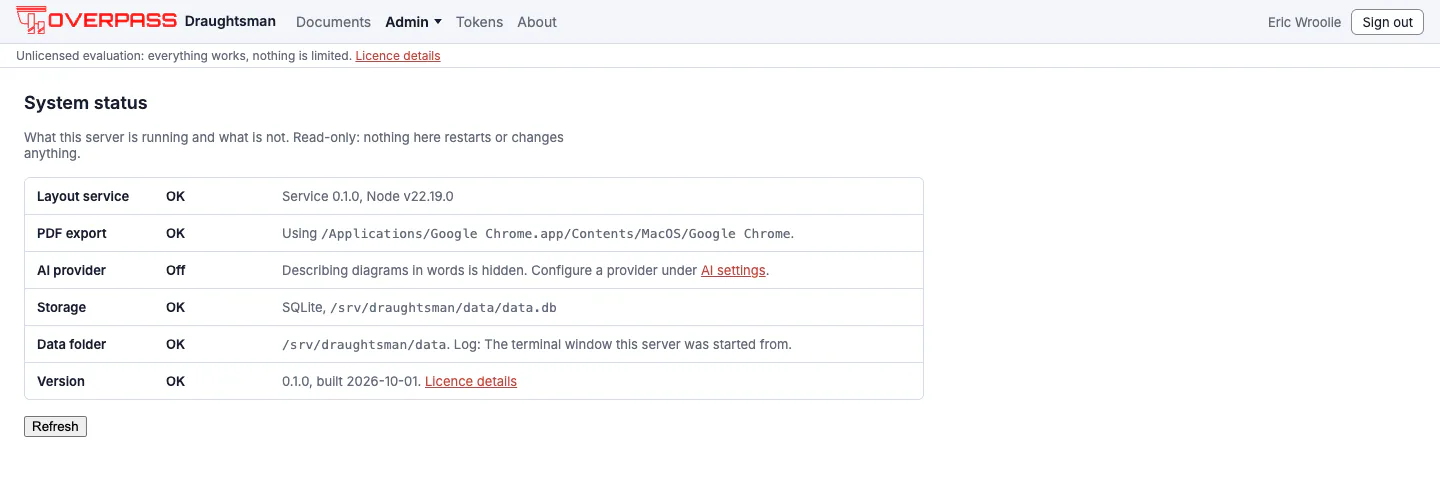1440x492 pixels.
Task: Click the read-only description paragraph
Action: click(x=294, y=145)
